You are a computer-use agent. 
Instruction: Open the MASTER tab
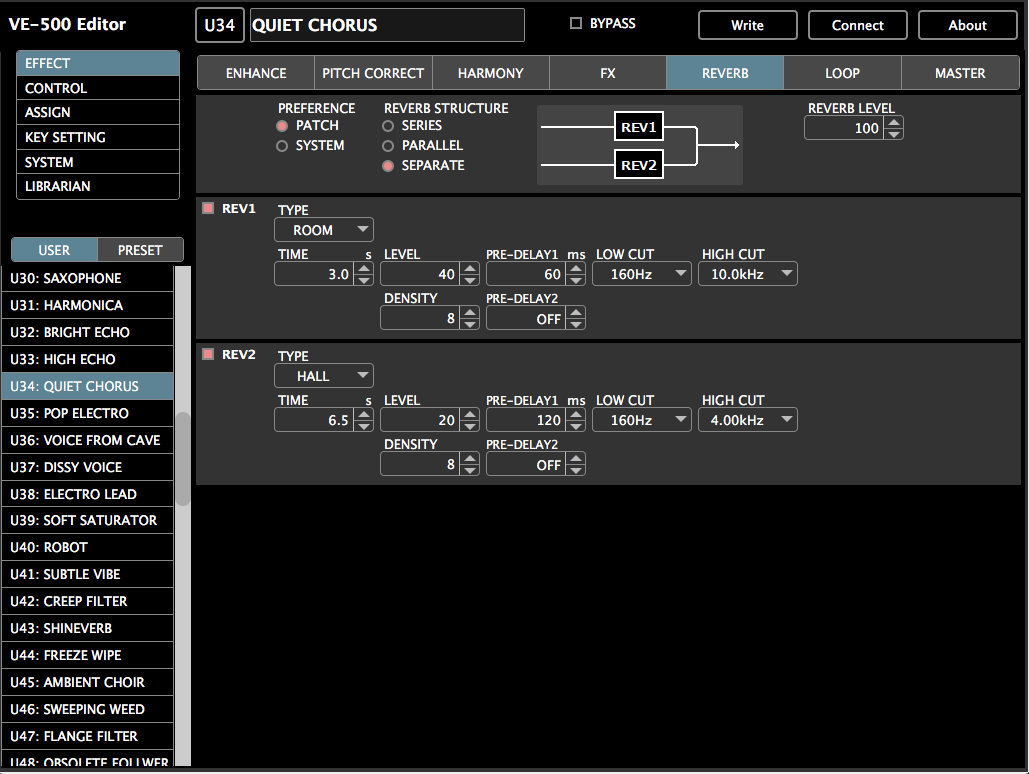pos(960,73)
